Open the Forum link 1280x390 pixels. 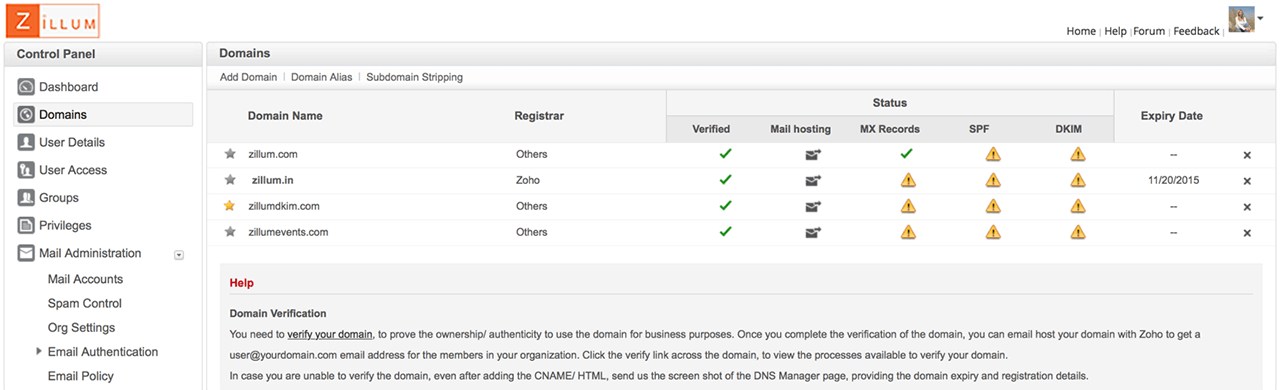tap(1149, 31)
